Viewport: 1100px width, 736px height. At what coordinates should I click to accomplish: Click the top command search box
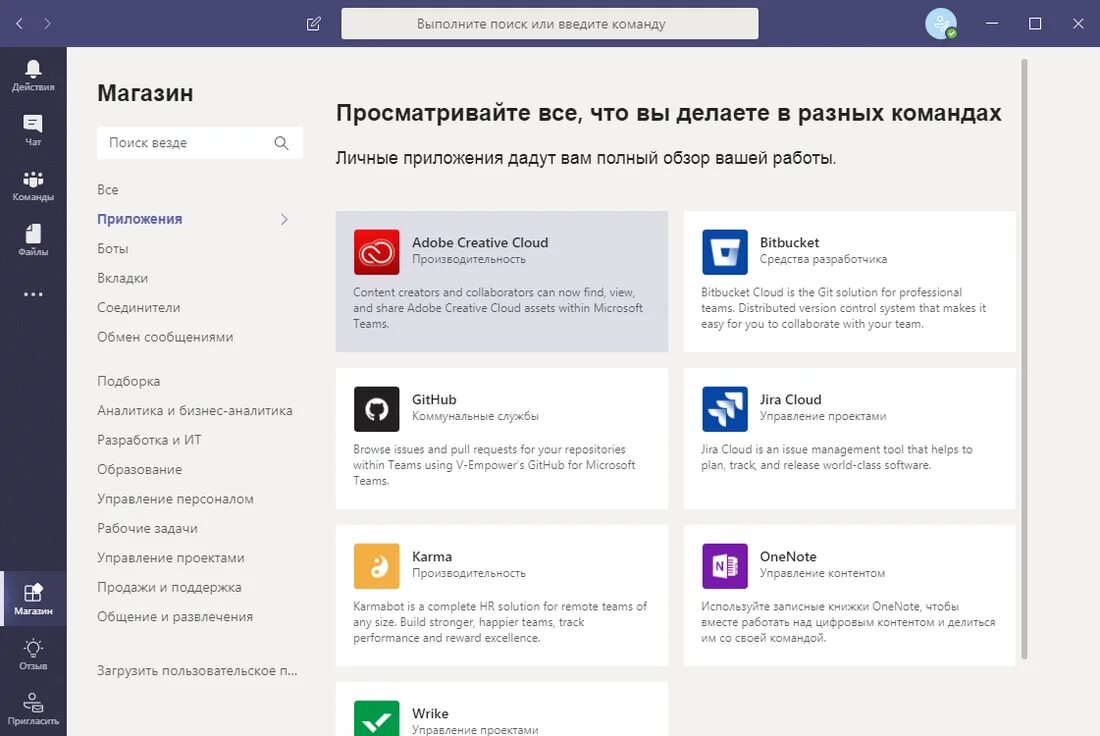[x=549, y=24]
